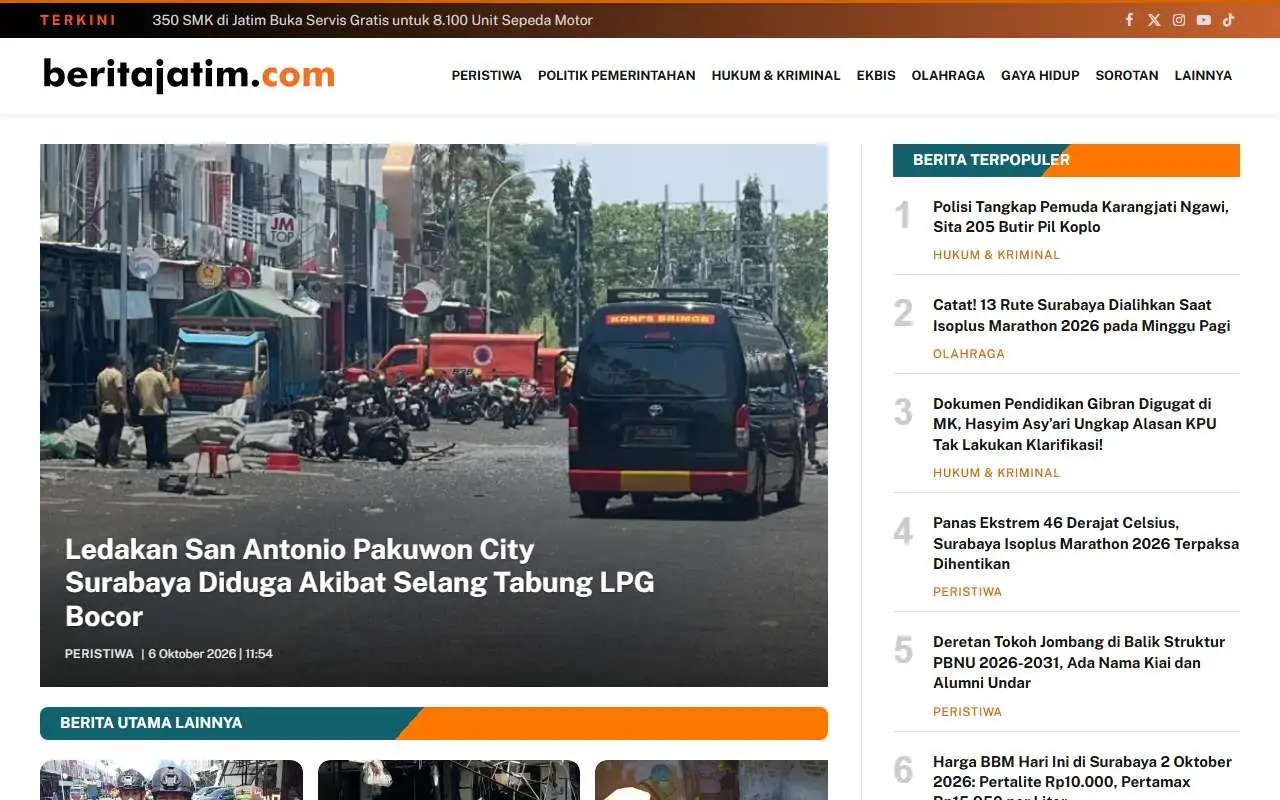The width and height of the screenshot is (1280, 800).
Task: Click PERISTIWA tag under PBNU Jombang story
Action: [967, 712]
